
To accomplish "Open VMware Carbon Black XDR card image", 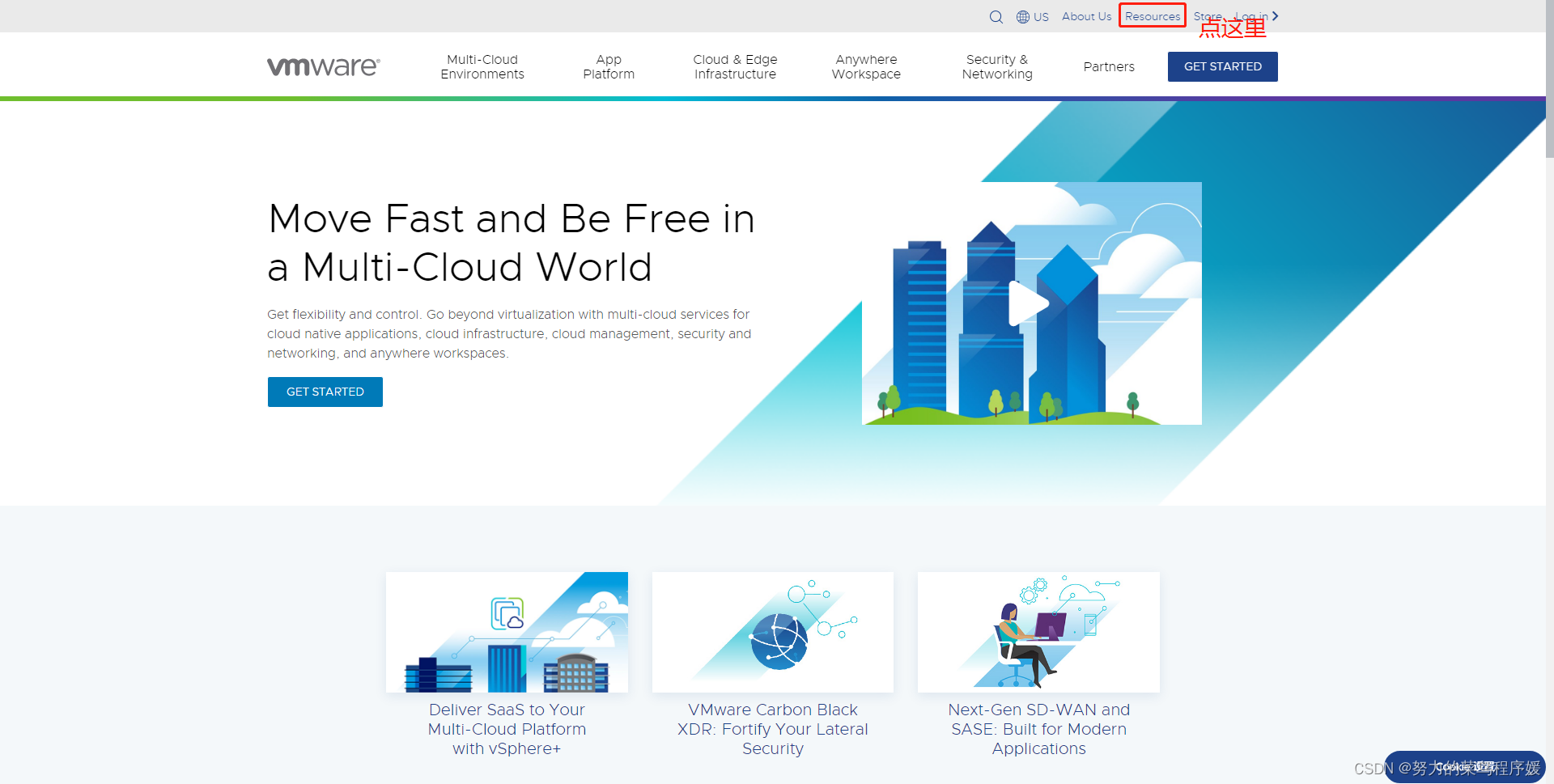I will pyautogui.click(x=773, y=632).
